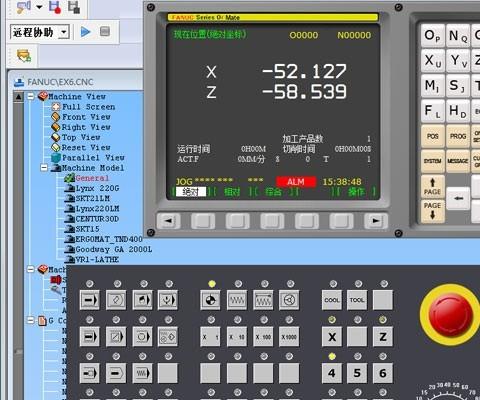Click the PAGE down key
Viewport: 480px width, 400px height.
tap(432, 211)
